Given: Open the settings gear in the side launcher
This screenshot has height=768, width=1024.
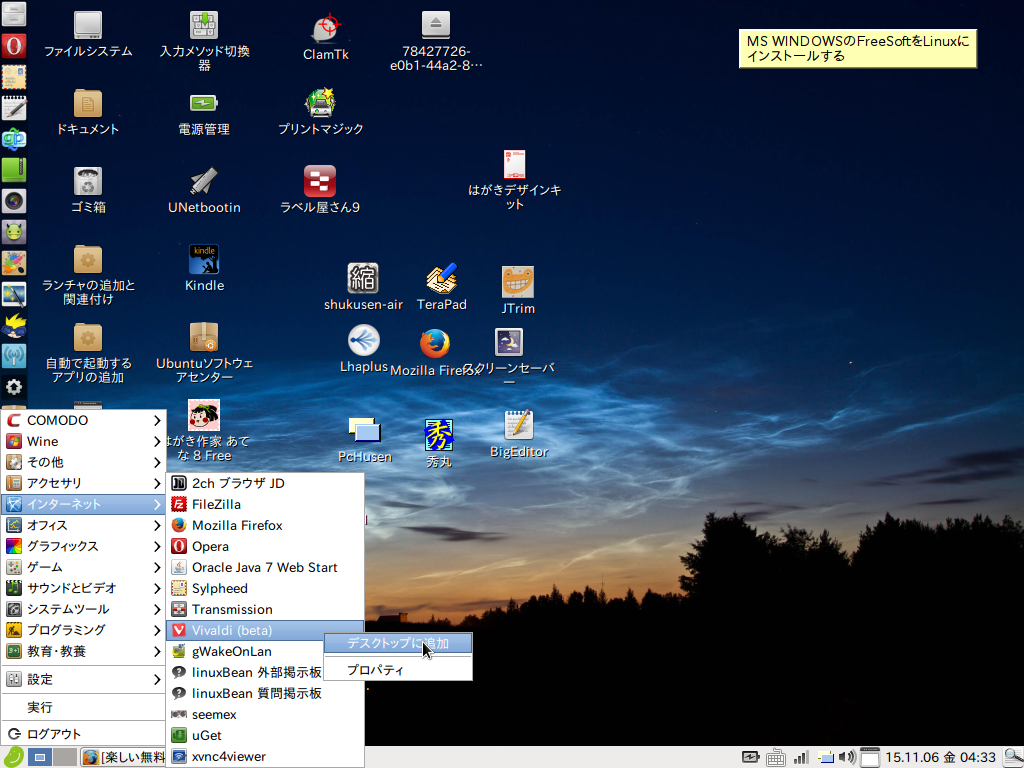Looking at the screenshot, I should click(14, 387).
